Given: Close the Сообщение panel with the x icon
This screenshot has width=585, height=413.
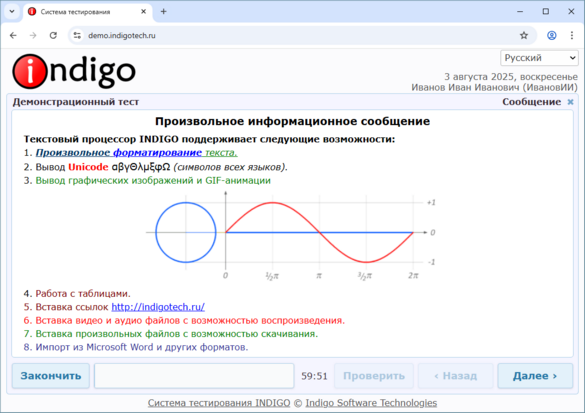Looking at the screenshot, I should (x=570, y=102).
